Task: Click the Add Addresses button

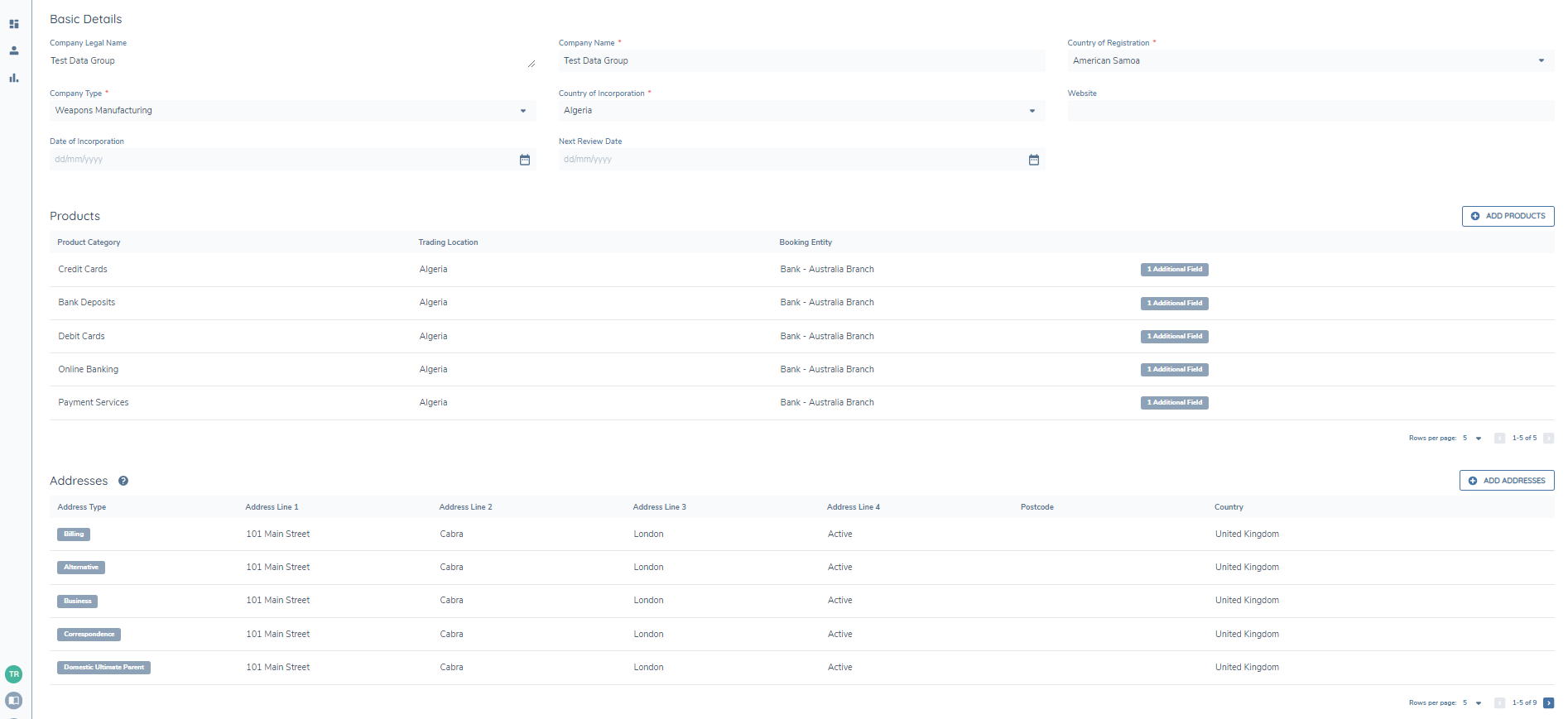Action: (x=1506, y=481)
